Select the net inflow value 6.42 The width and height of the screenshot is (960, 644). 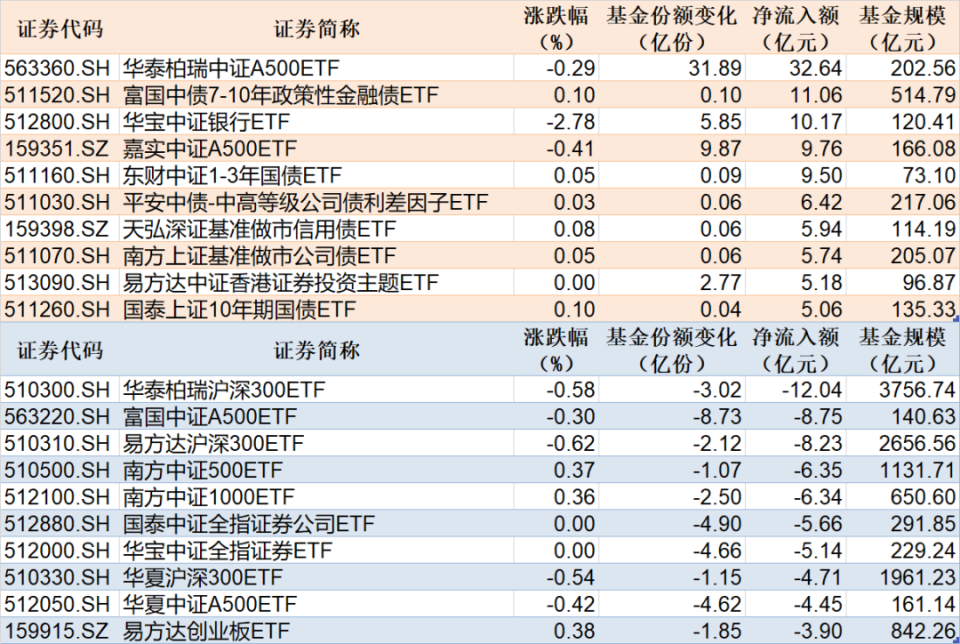click(821, 202)
